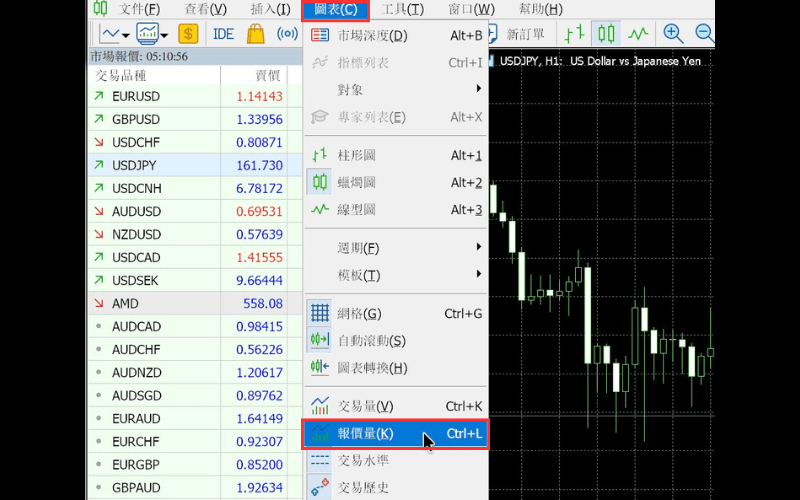Open the IDE editor button
800x500 pixels.
[223, 34]
